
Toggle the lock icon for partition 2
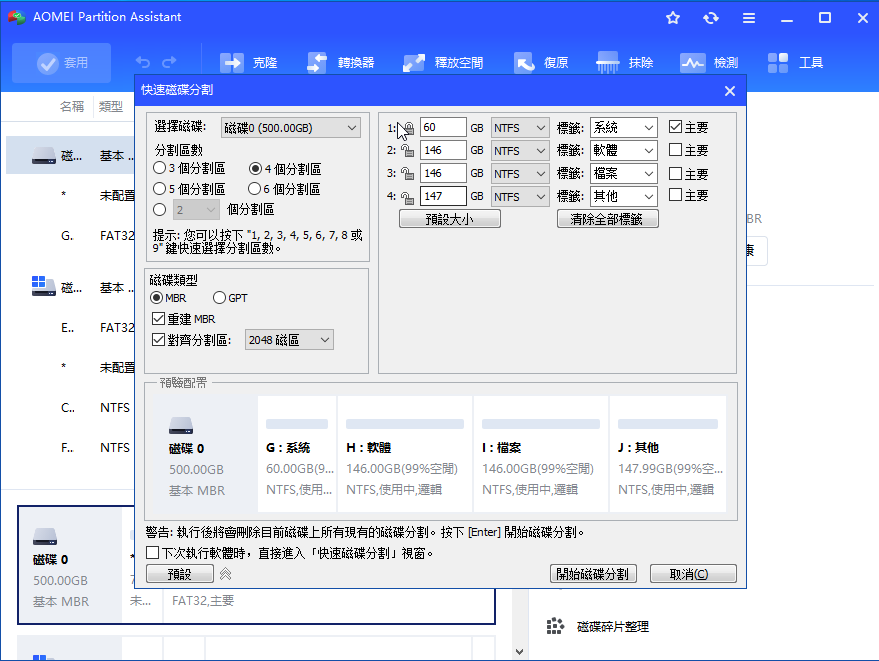click(408, 151)
